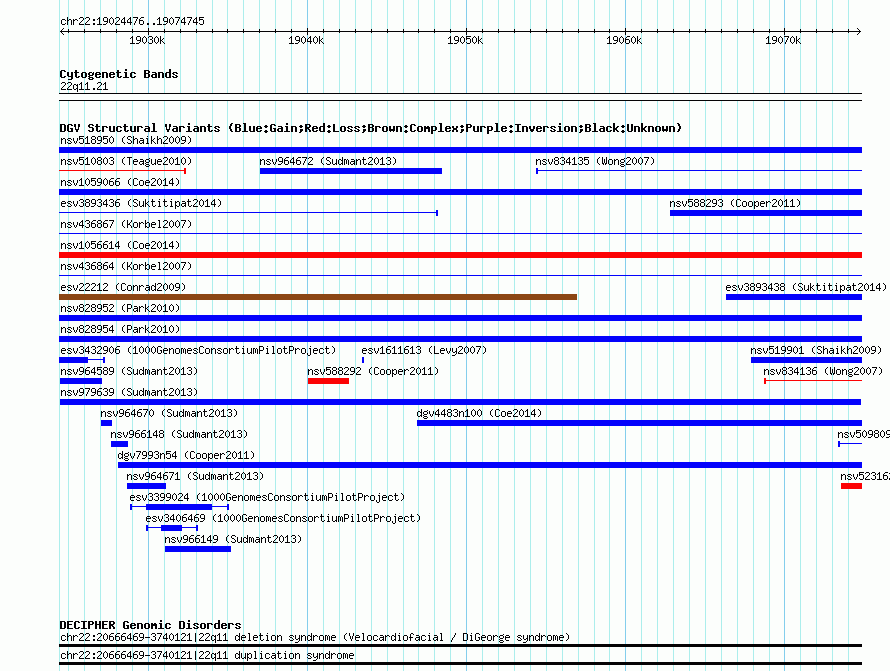Screen dimensions: 890x671
Task: Click the blue nsv966149 variant bar
Action: click(x=198, y=549)
